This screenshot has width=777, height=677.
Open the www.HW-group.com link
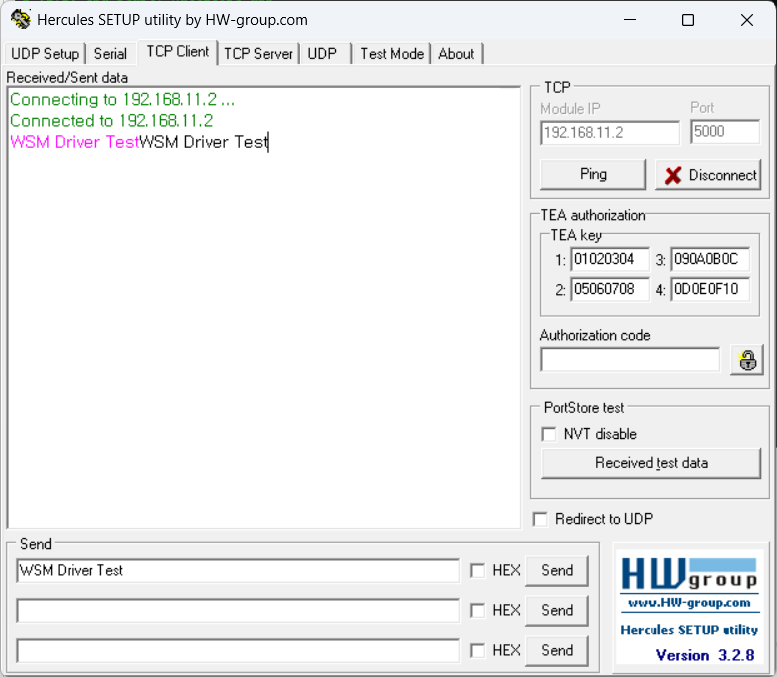[x=689, y=603]
